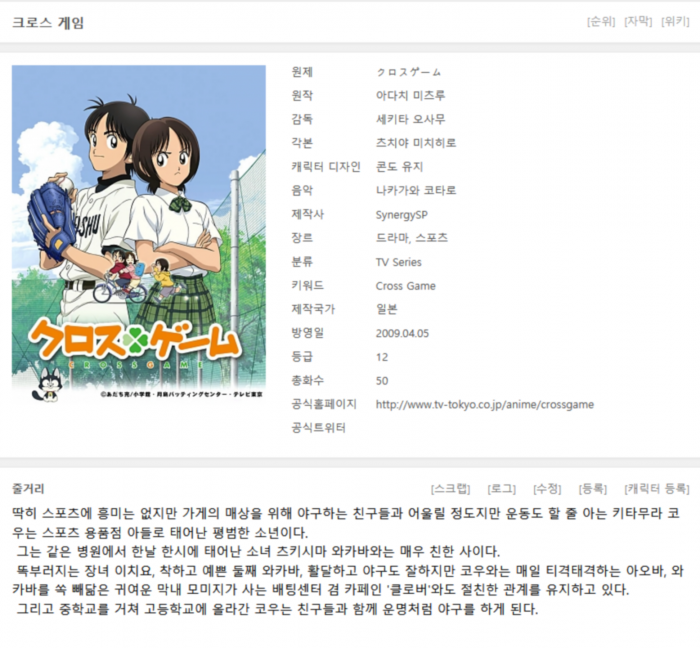Open the [순위] ranking link
Image resolution: width=700 pixels, height=648 pixels.
point(601,21)
